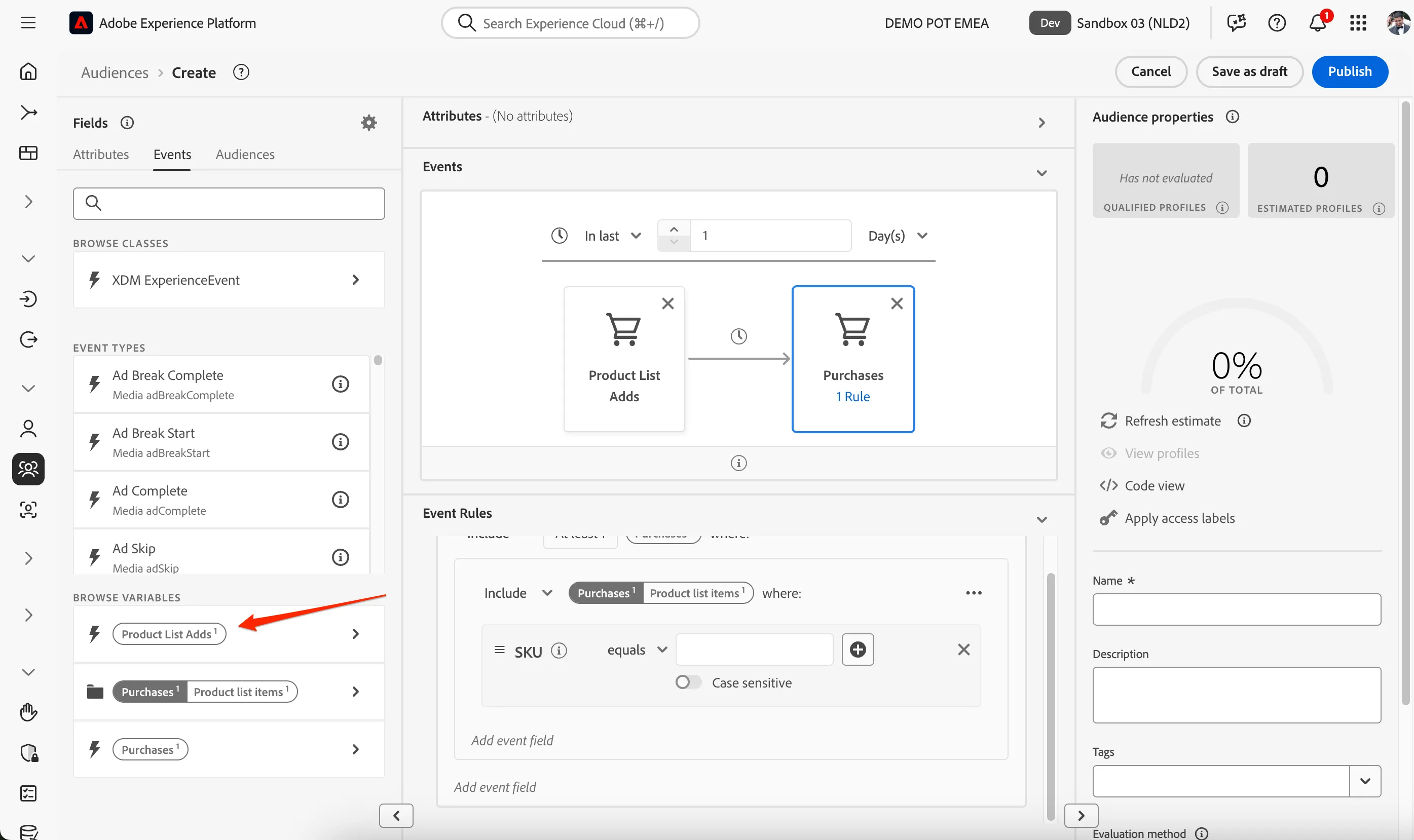Go to Home in left sidebar
This screenshot has height=840, width=1414.
[28, 71]
